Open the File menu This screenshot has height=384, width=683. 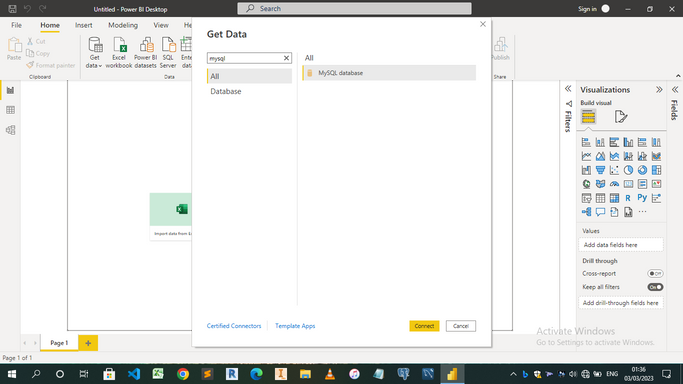pyautogui.click(x=16, y=25)
